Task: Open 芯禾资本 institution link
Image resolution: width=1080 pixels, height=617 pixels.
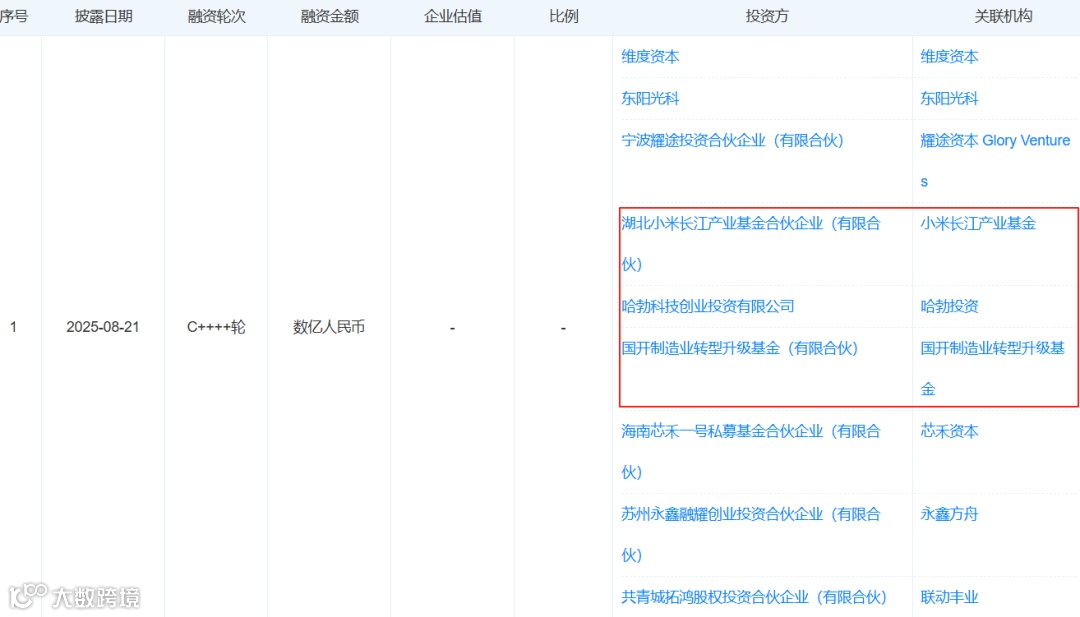Action: point(949,431)
